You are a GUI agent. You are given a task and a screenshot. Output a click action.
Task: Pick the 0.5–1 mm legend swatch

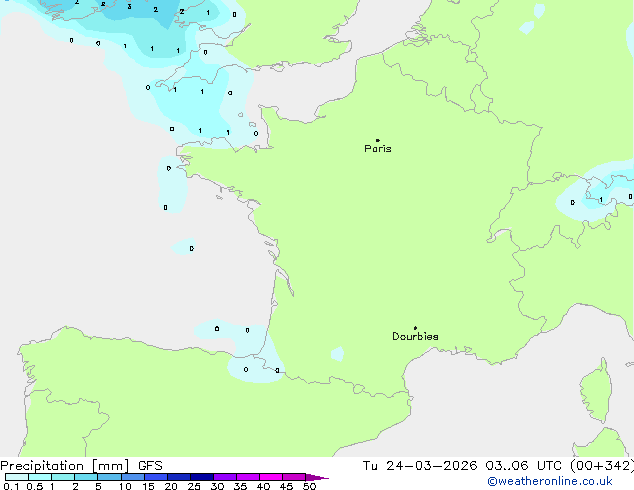coord(40,477)
